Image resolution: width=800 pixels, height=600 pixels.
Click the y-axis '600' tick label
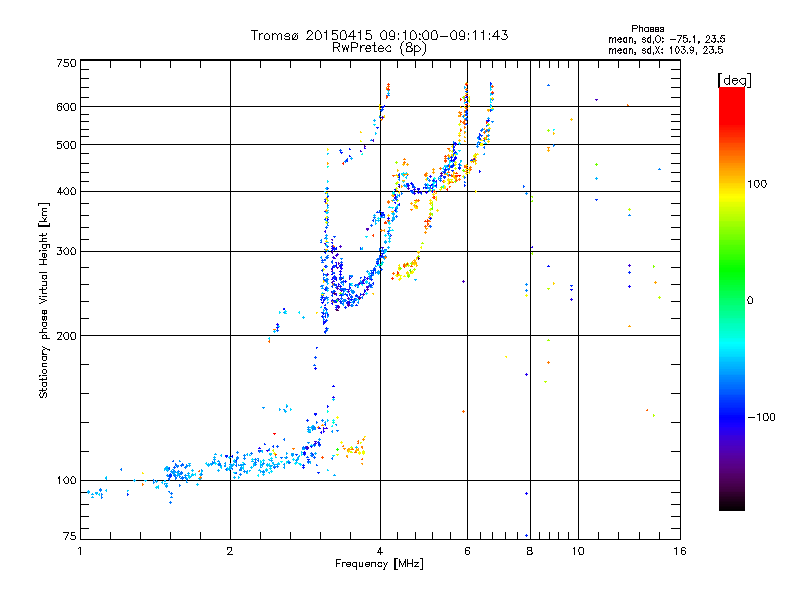(x=66, y=107)
